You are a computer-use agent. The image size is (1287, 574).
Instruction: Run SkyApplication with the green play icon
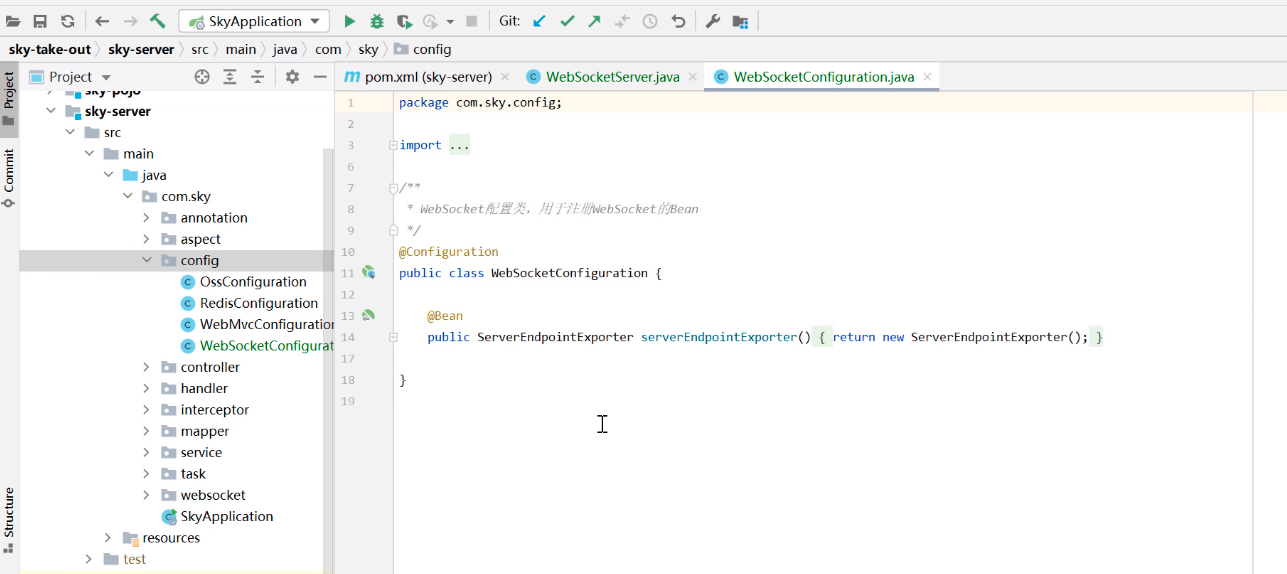coord(349,21)
